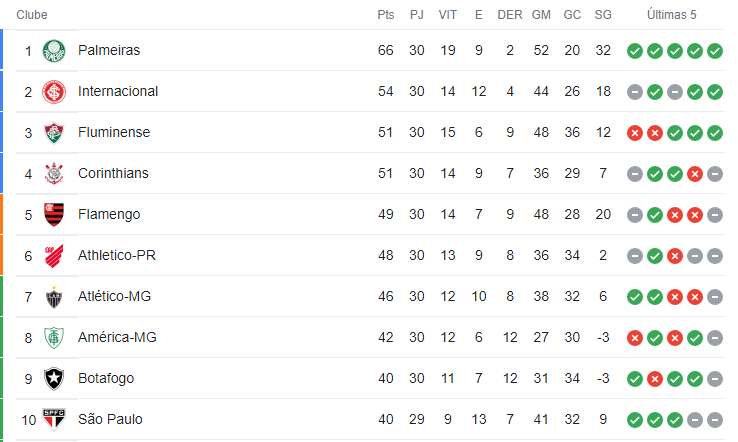
Task: Open the Palmeiras team name link
Action: 109,50
